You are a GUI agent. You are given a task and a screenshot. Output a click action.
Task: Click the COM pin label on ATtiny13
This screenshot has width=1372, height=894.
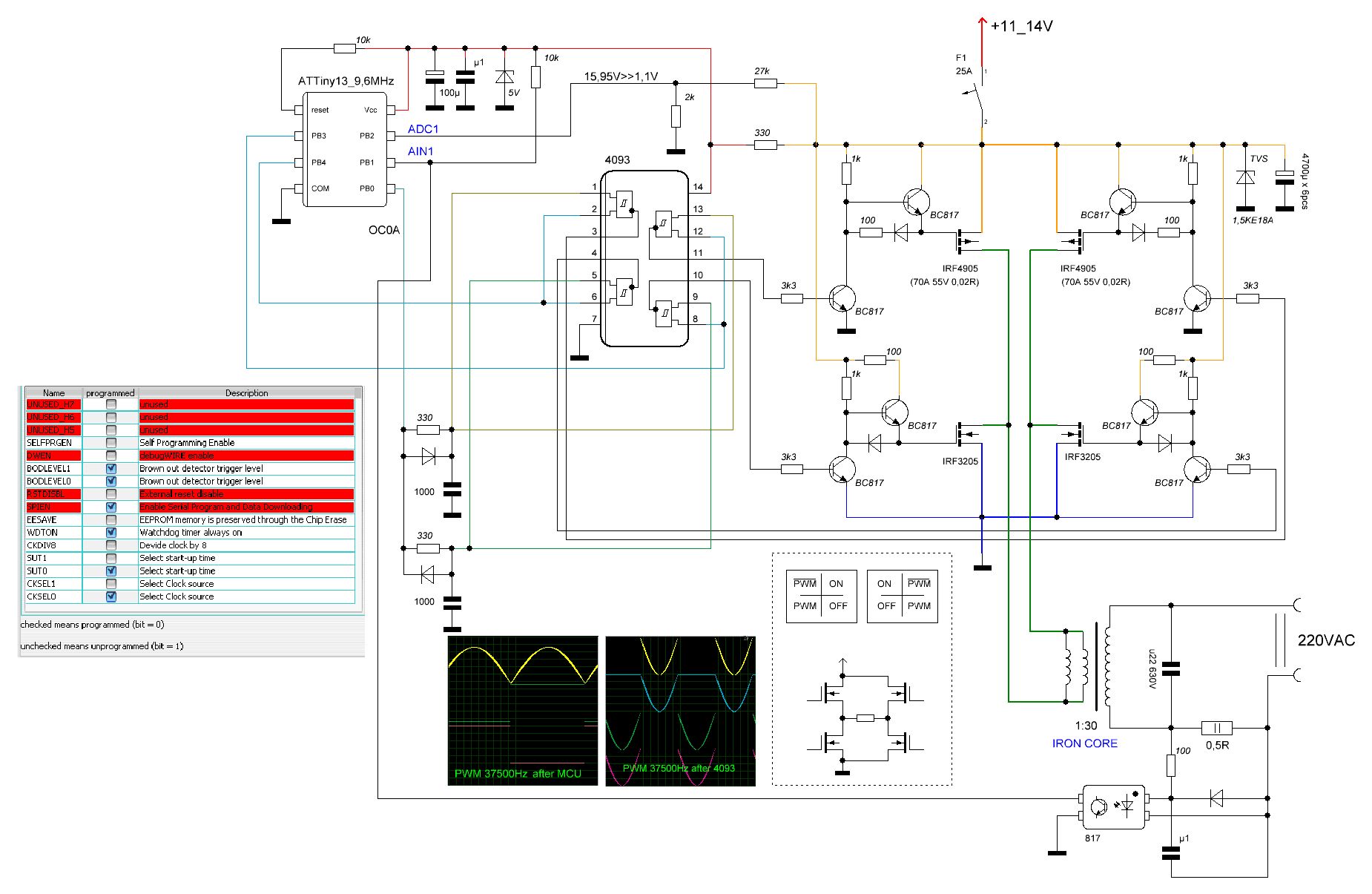320,188
